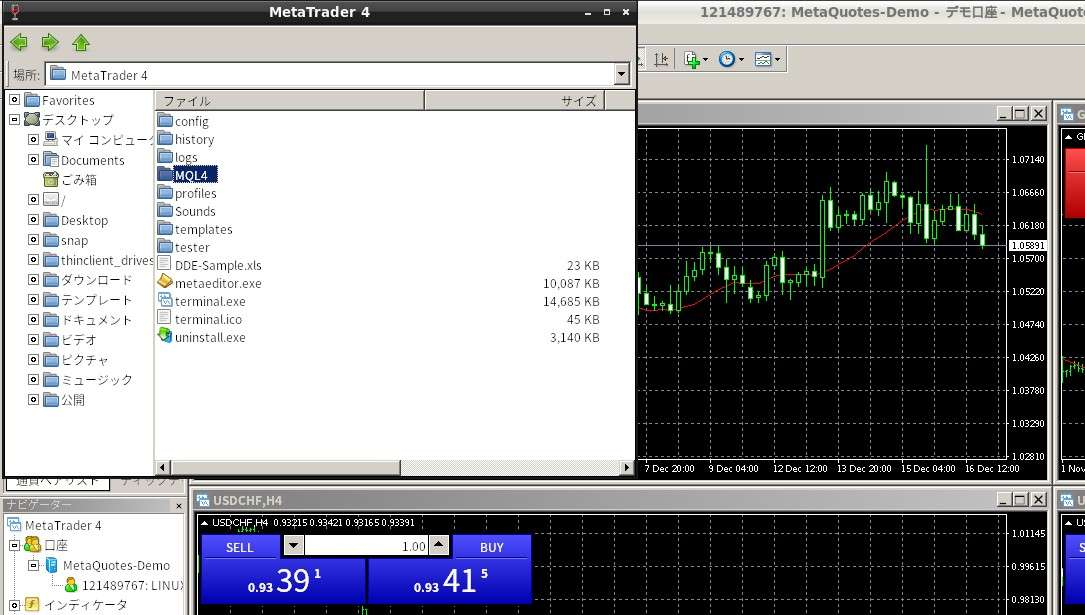
Task: Toggle one-click trading arrow on USDCHF chart
Action: (x=205, y=522)
